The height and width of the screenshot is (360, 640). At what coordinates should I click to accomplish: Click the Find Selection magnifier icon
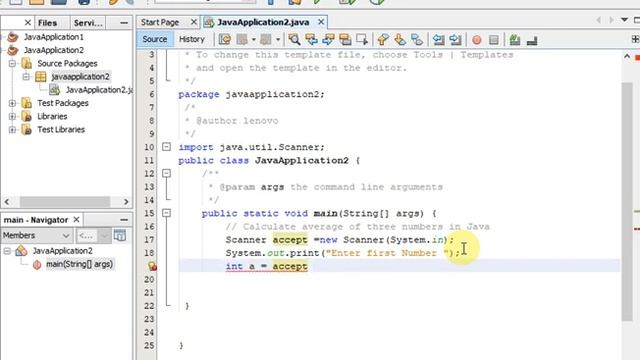(x=294, y=40)
